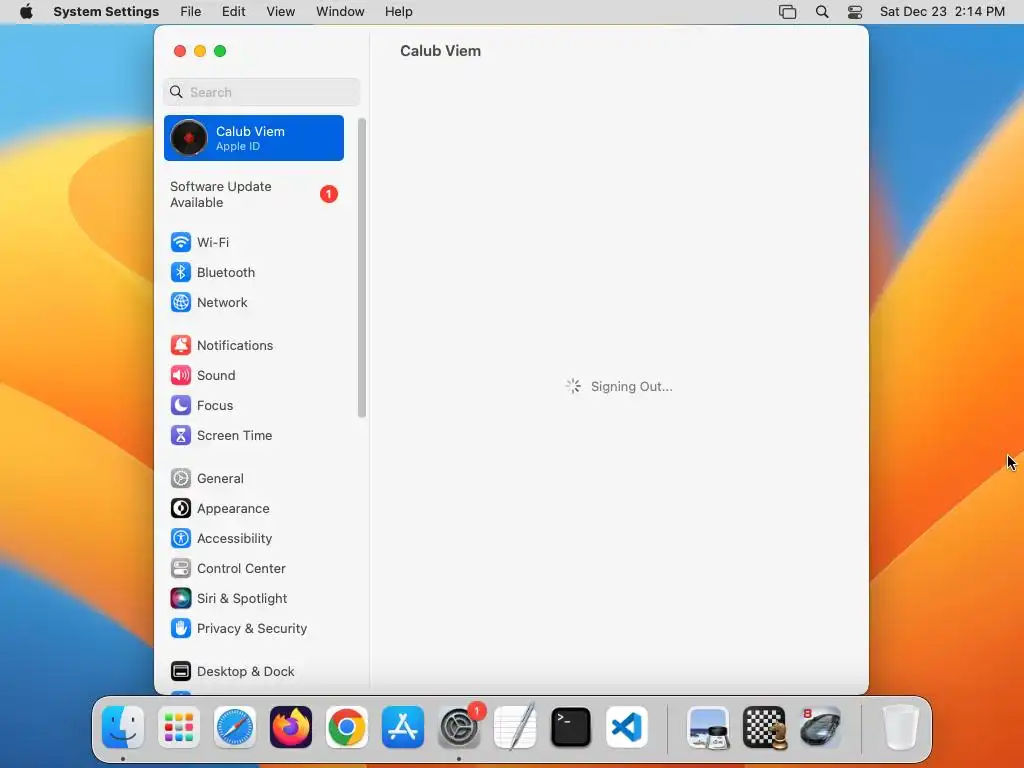Open Launchpad from the Dock
Image resolution: width=1024 pixels, height=768 pixels.
(x=179, y=727)
